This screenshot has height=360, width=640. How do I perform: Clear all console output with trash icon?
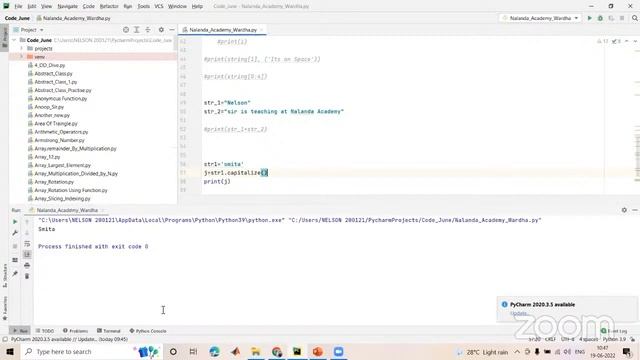[x=27, y=276]
